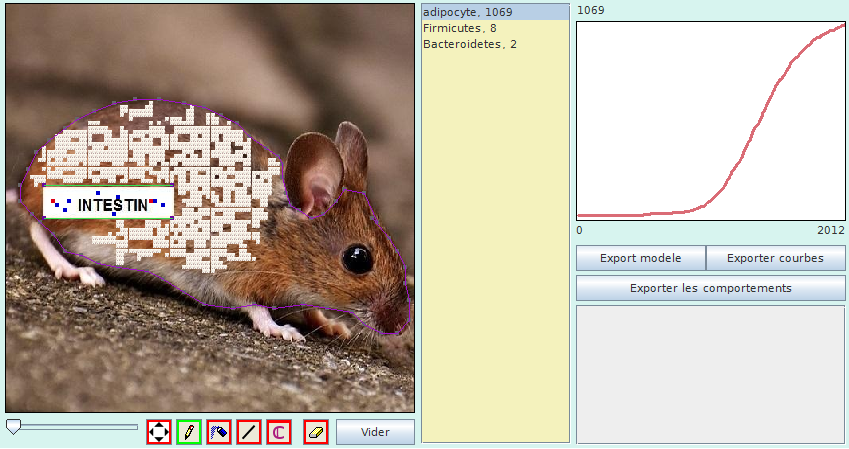Select the move tool with four arrows
849x449 pixels.
[158, 432]
